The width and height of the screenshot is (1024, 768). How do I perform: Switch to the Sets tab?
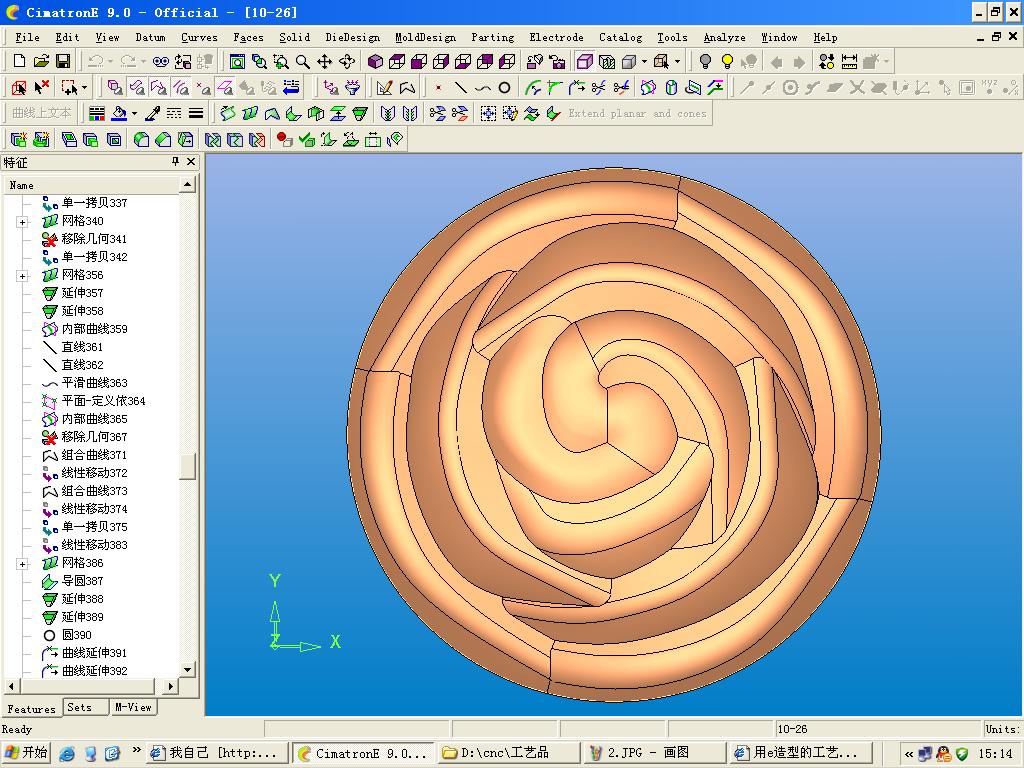tap(80, 707)
